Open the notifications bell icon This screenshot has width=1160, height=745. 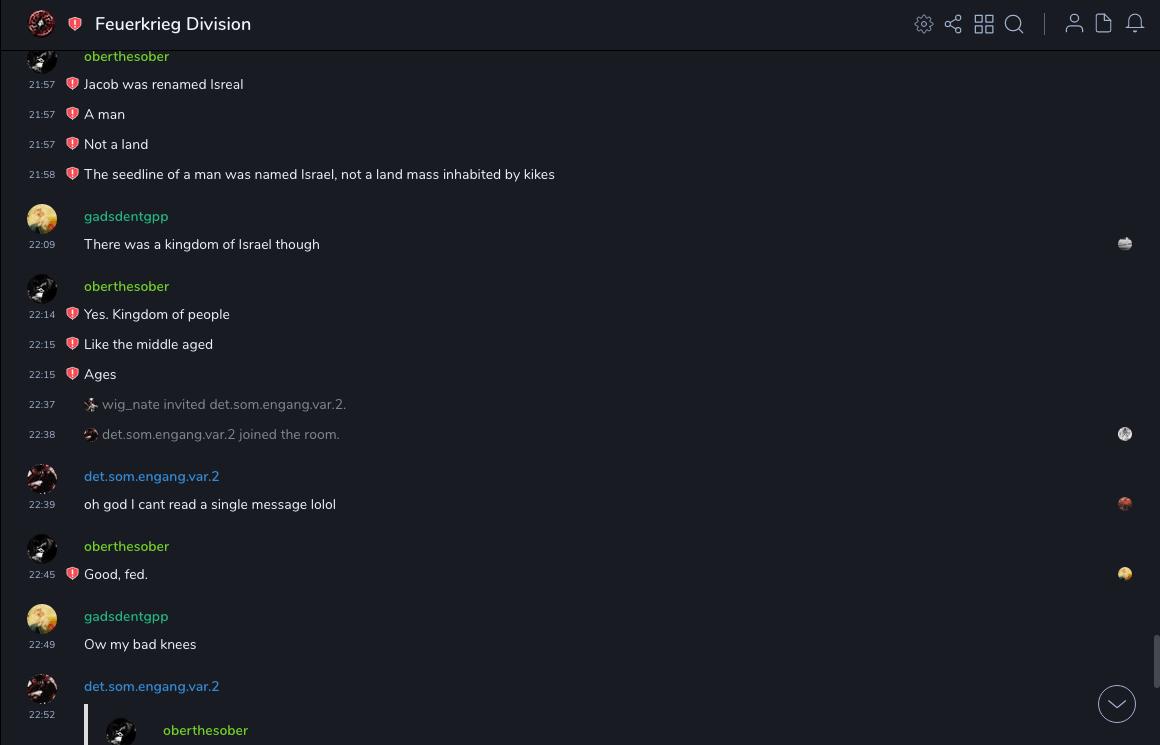1135,24
